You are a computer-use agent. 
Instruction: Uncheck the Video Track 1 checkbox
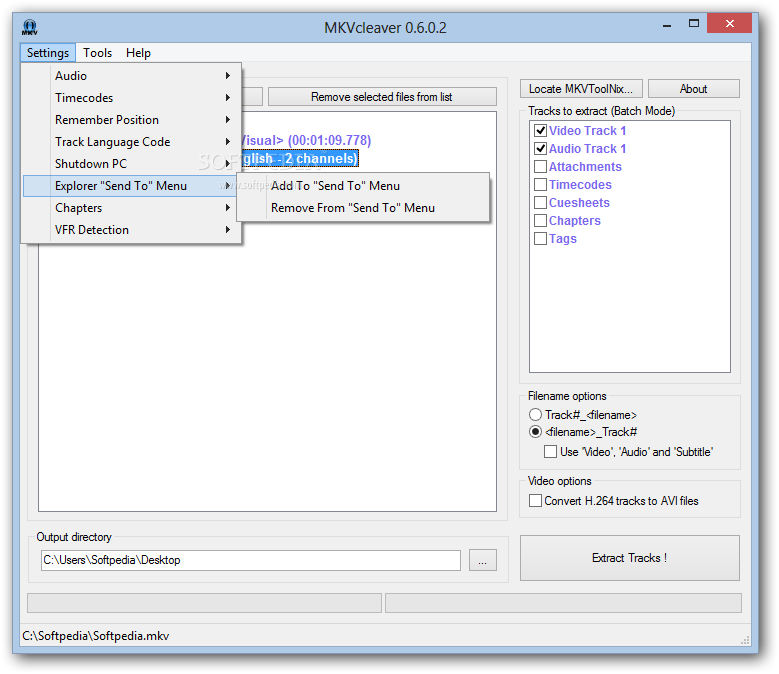(x=541, y=131)
